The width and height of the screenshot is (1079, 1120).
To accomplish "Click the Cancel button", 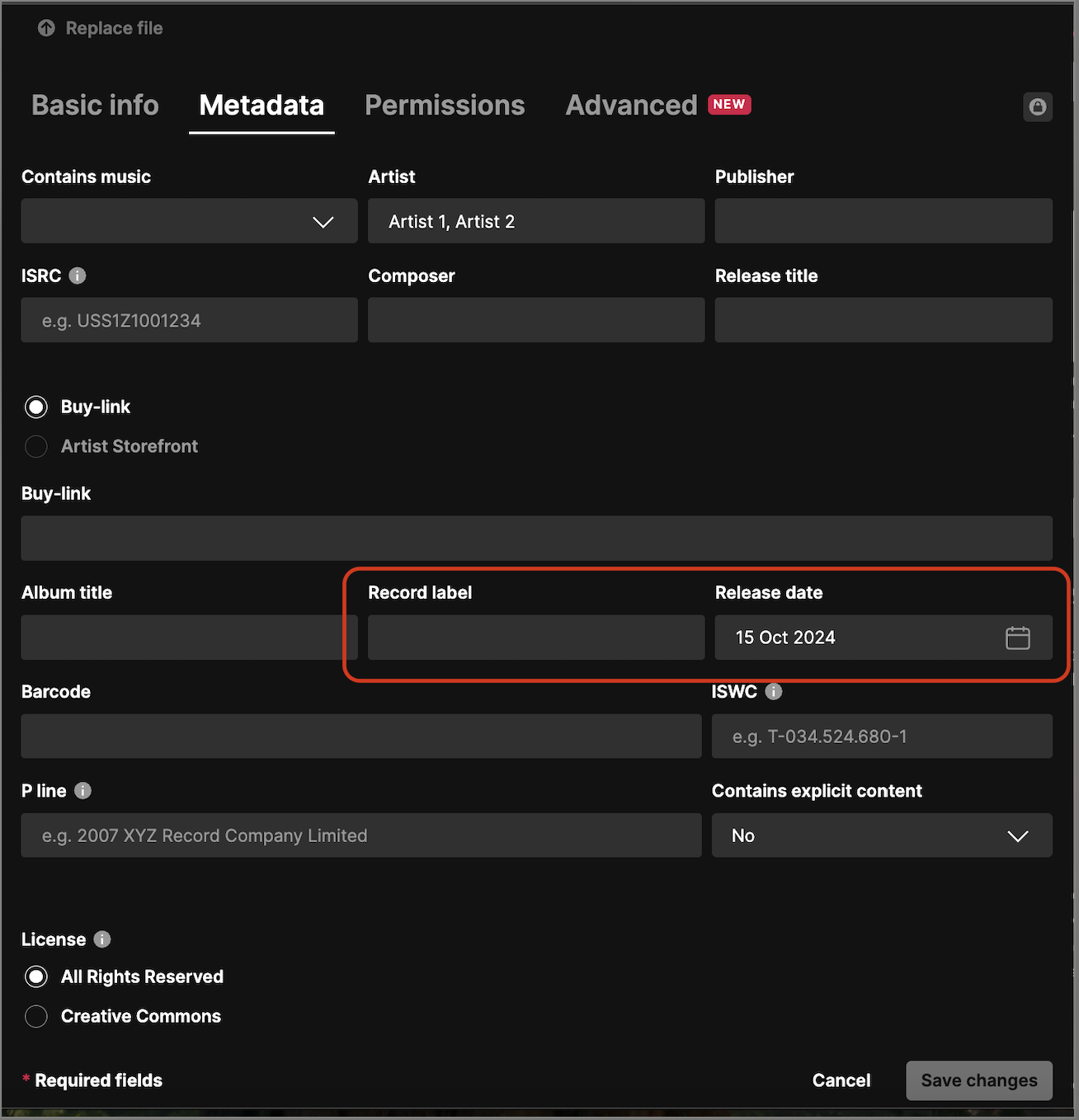I will tap(841, 1080).
